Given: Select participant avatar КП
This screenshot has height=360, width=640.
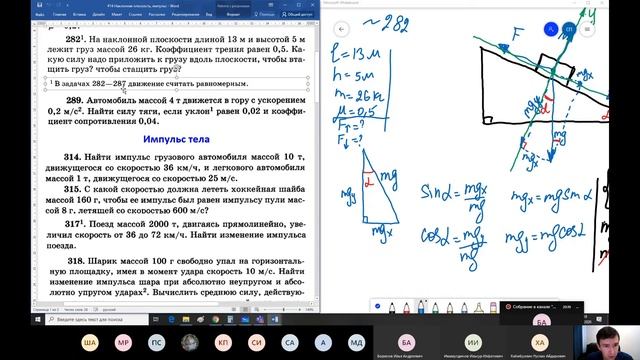Looking at the screenshot, I should point(223,343).
